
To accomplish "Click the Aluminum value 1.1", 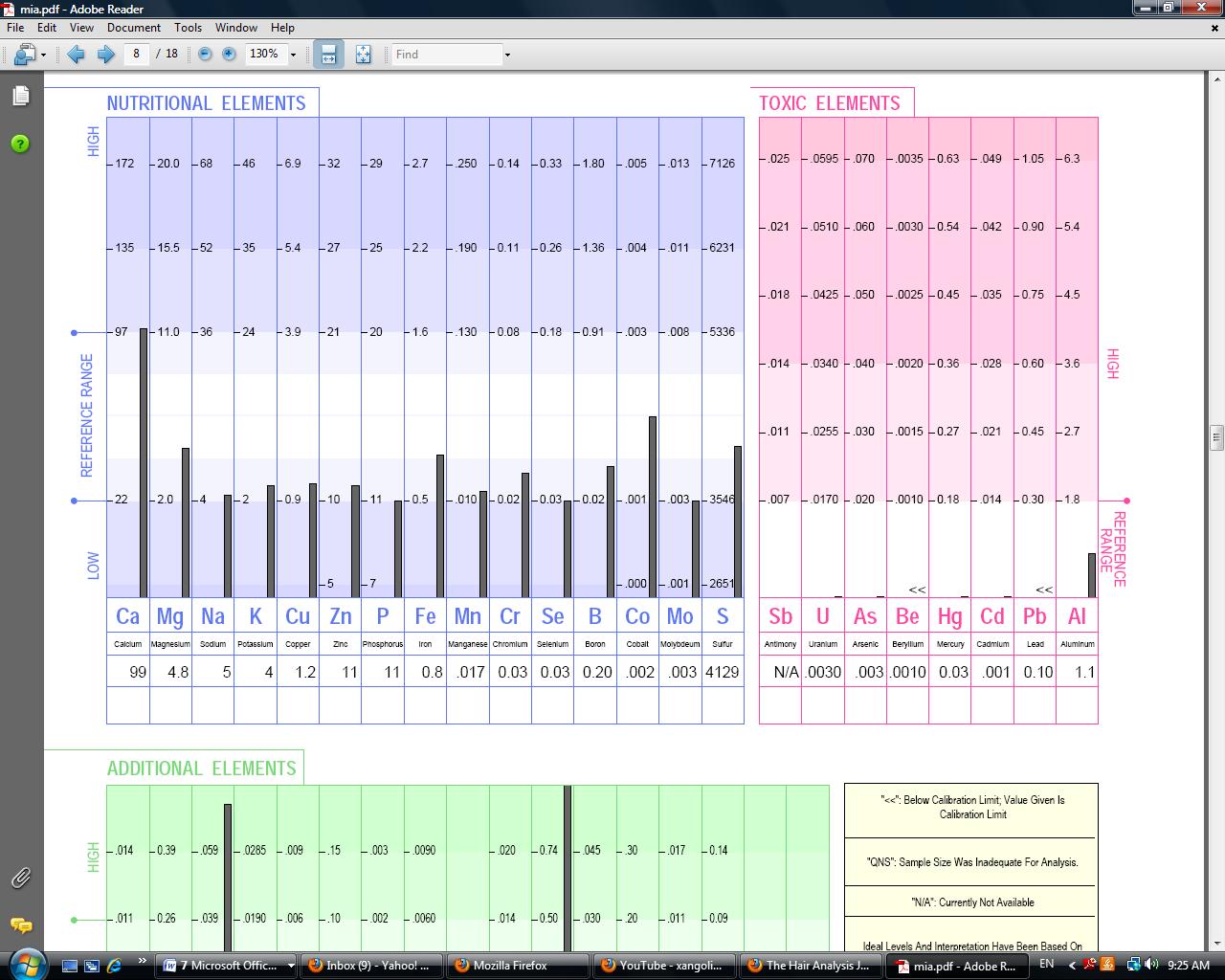I will (1084, 672).
